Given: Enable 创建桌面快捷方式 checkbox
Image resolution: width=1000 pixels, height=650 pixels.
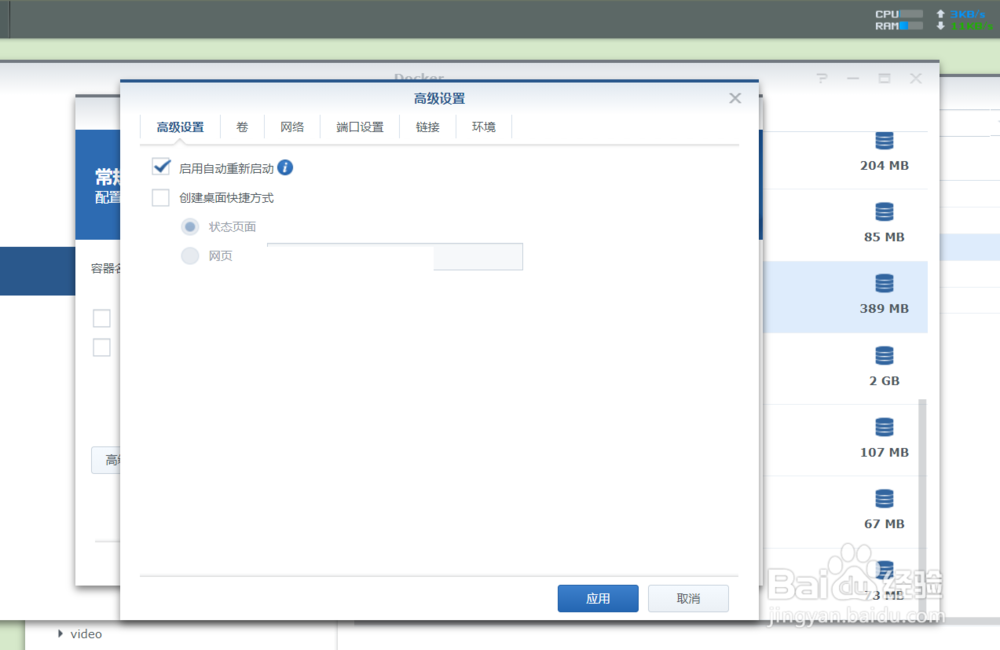Looking at the screenshot, I should (x=161, y=197).
